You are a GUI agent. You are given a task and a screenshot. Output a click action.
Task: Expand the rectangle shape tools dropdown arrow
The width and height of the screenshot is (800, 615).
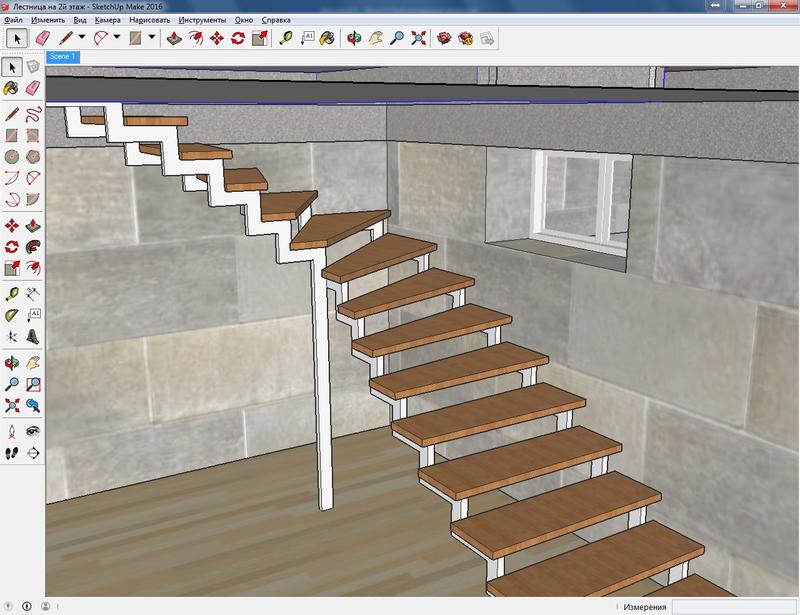tap(151, 38)
